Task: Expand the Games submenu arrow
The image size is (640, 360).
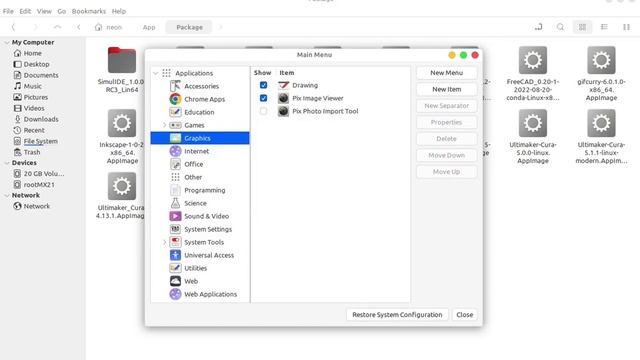Action: [x=164, y=125]
